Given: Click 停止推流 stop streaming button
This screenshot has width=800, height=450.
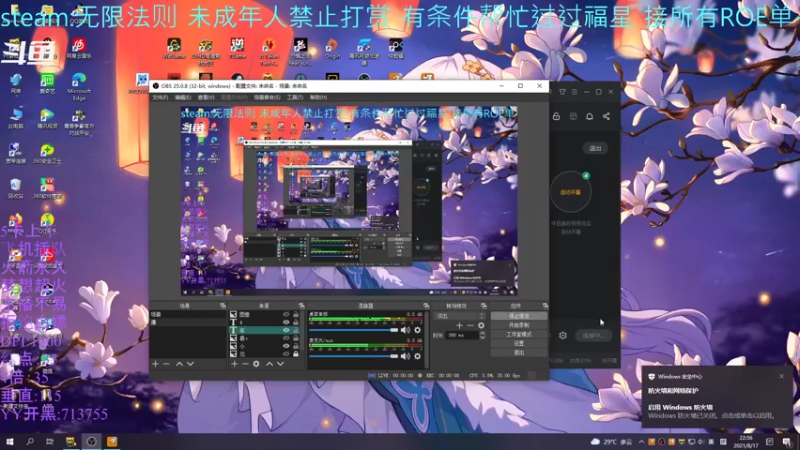Looking at the screenshot, I should click(519, 316).
